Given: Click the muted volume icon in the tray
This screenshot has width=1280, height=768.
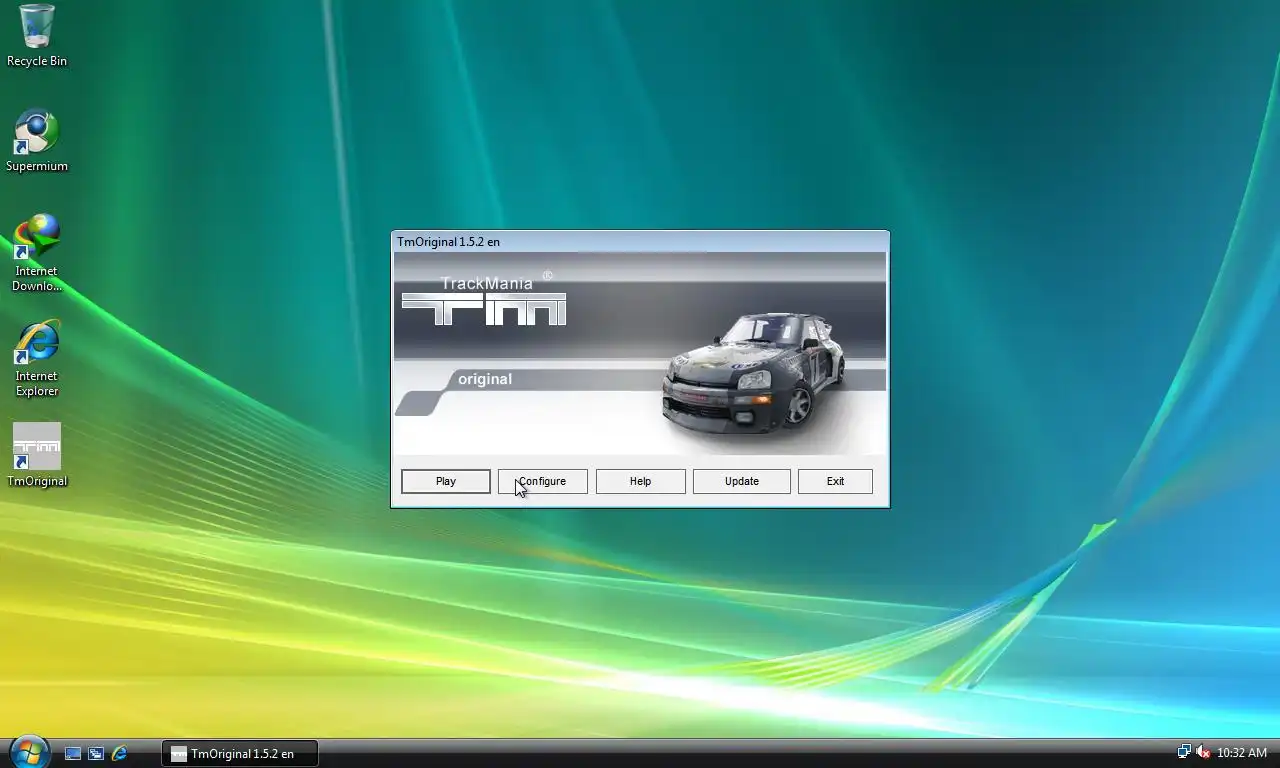Looking at the screenshot, I should click(1203, 752).
